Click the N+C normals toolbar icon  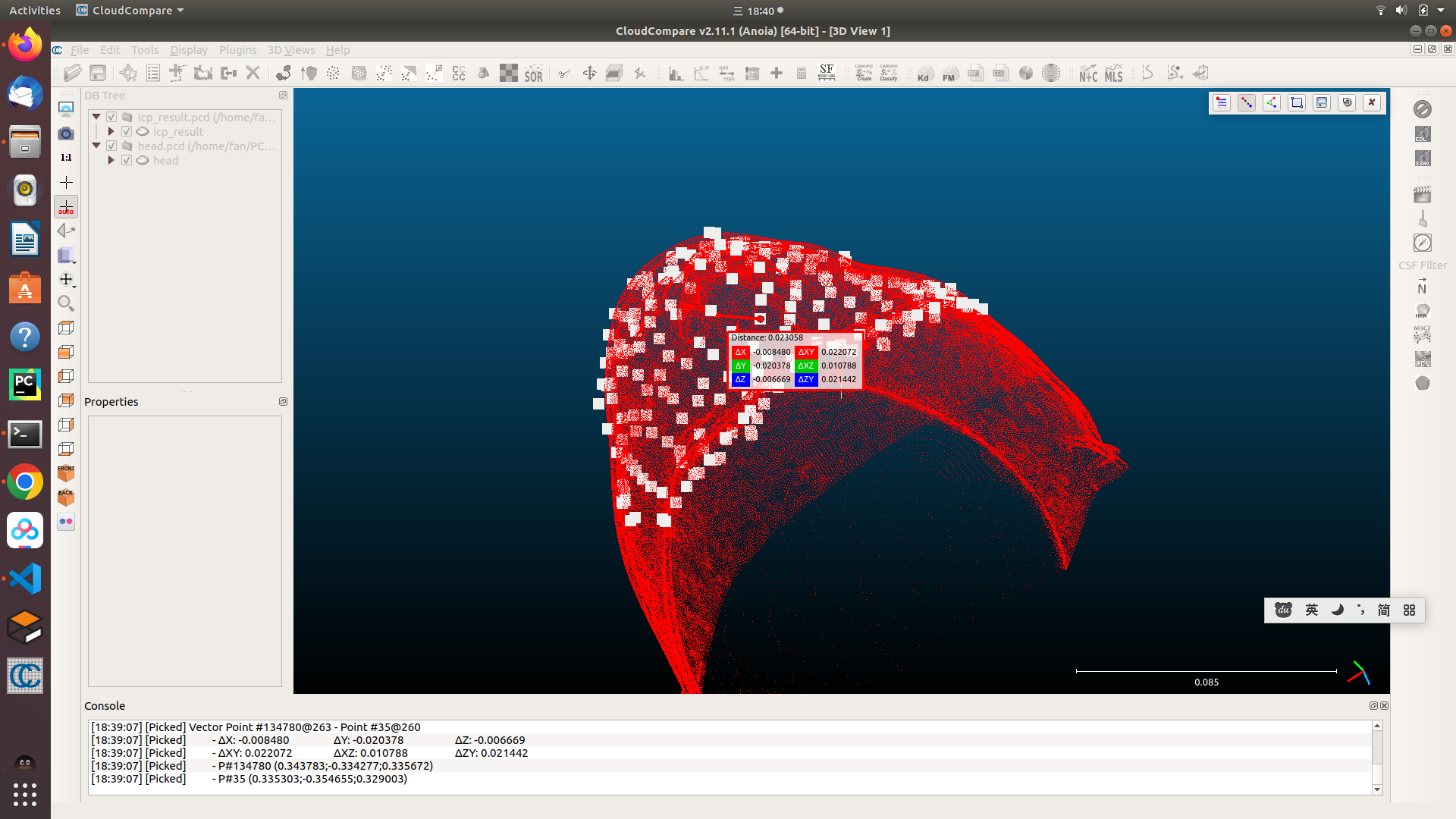point(1088,74)
